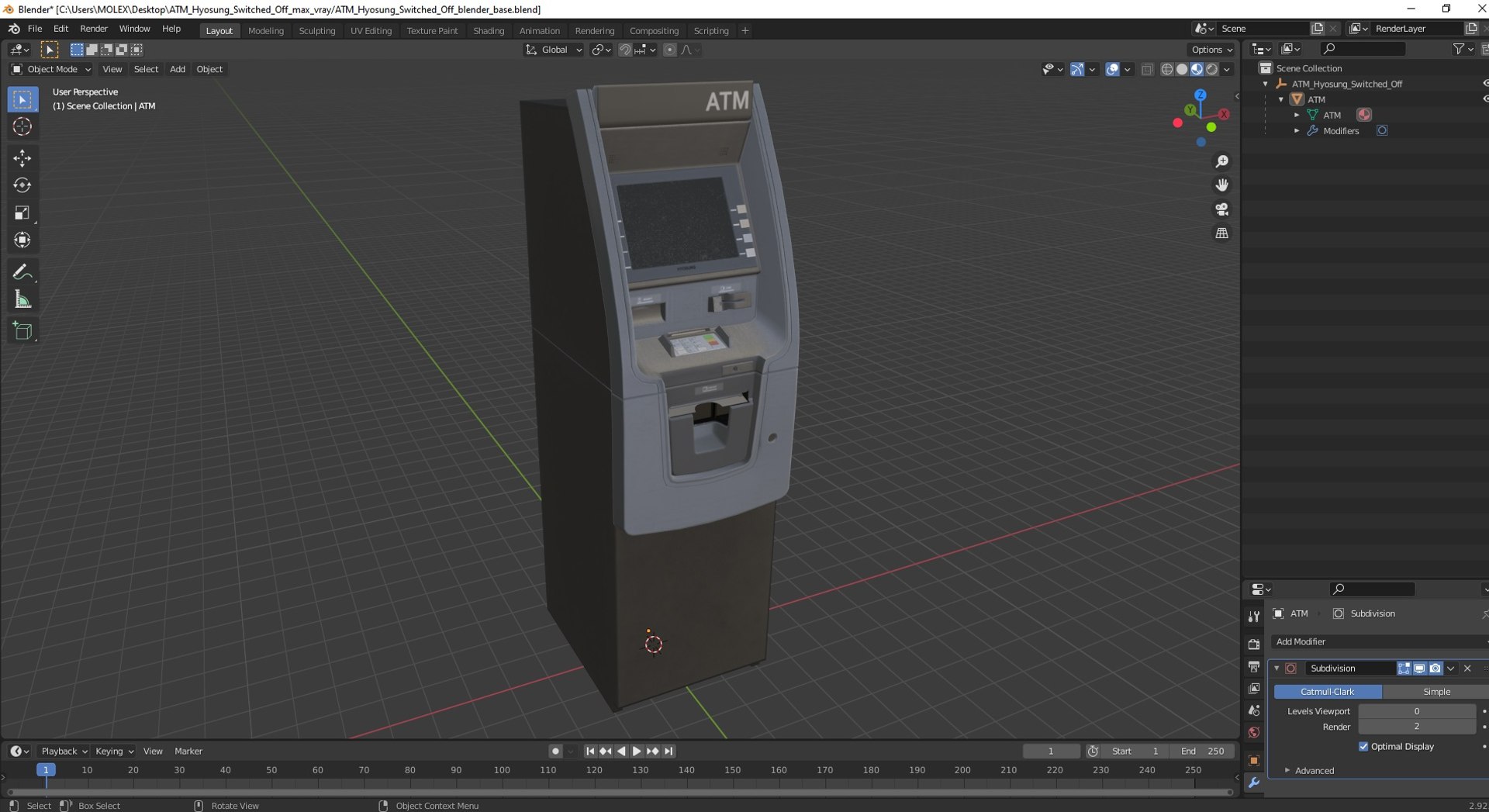Open the Tool properties tab
1489x812 pixels.
(1254, 617)
